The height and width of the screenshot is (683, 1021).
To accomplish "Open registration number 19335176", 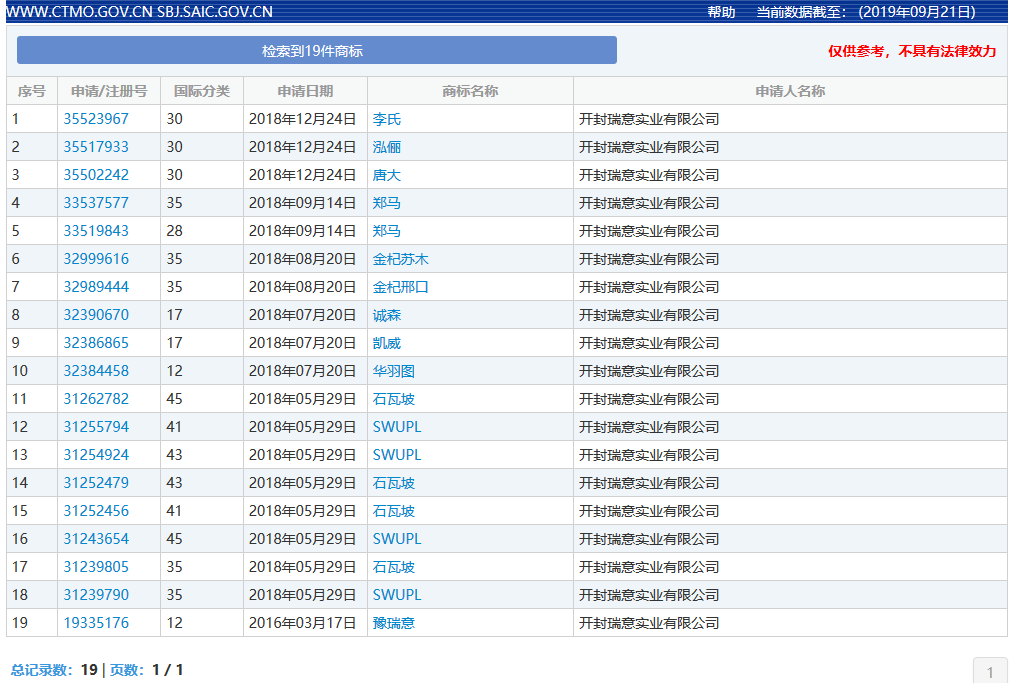I will pyautogui.click(x=96, y=623).
